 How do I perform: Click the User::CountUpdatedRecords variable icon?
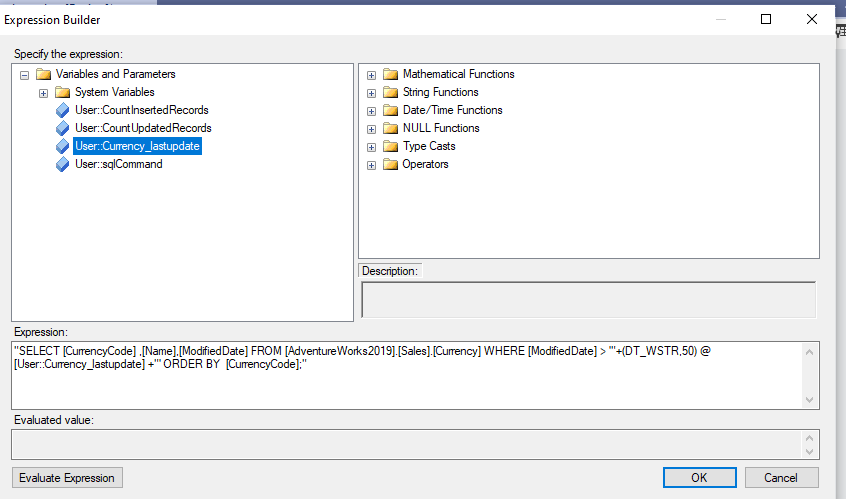[63, 128]
